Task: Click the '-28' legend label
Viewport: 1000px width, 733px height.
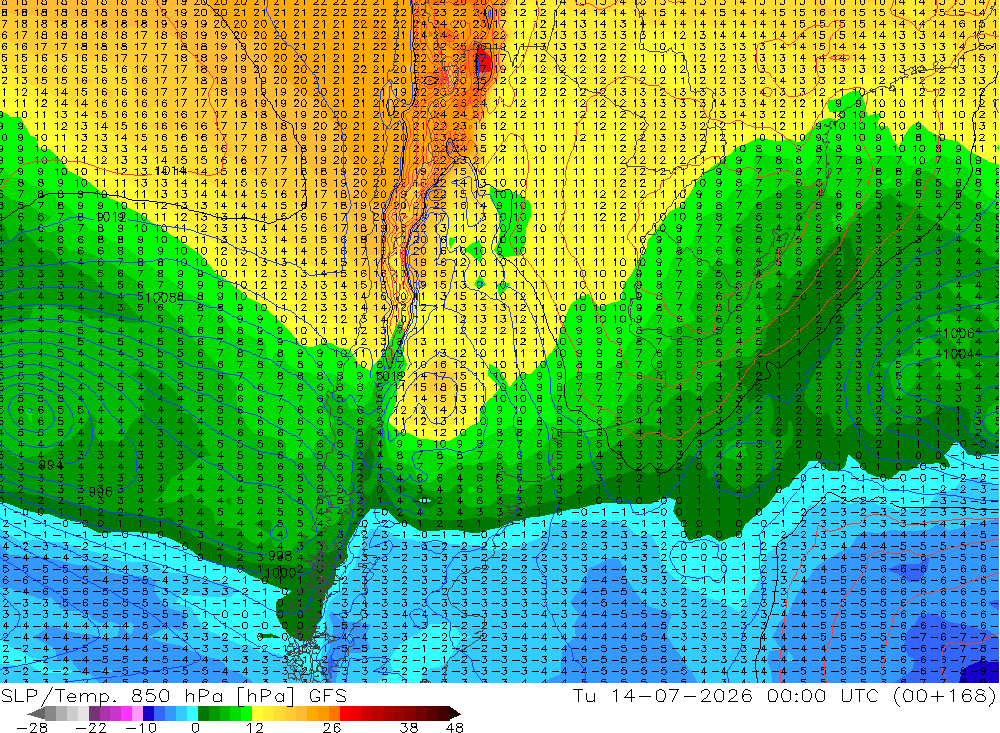Action: click(31, 728)
